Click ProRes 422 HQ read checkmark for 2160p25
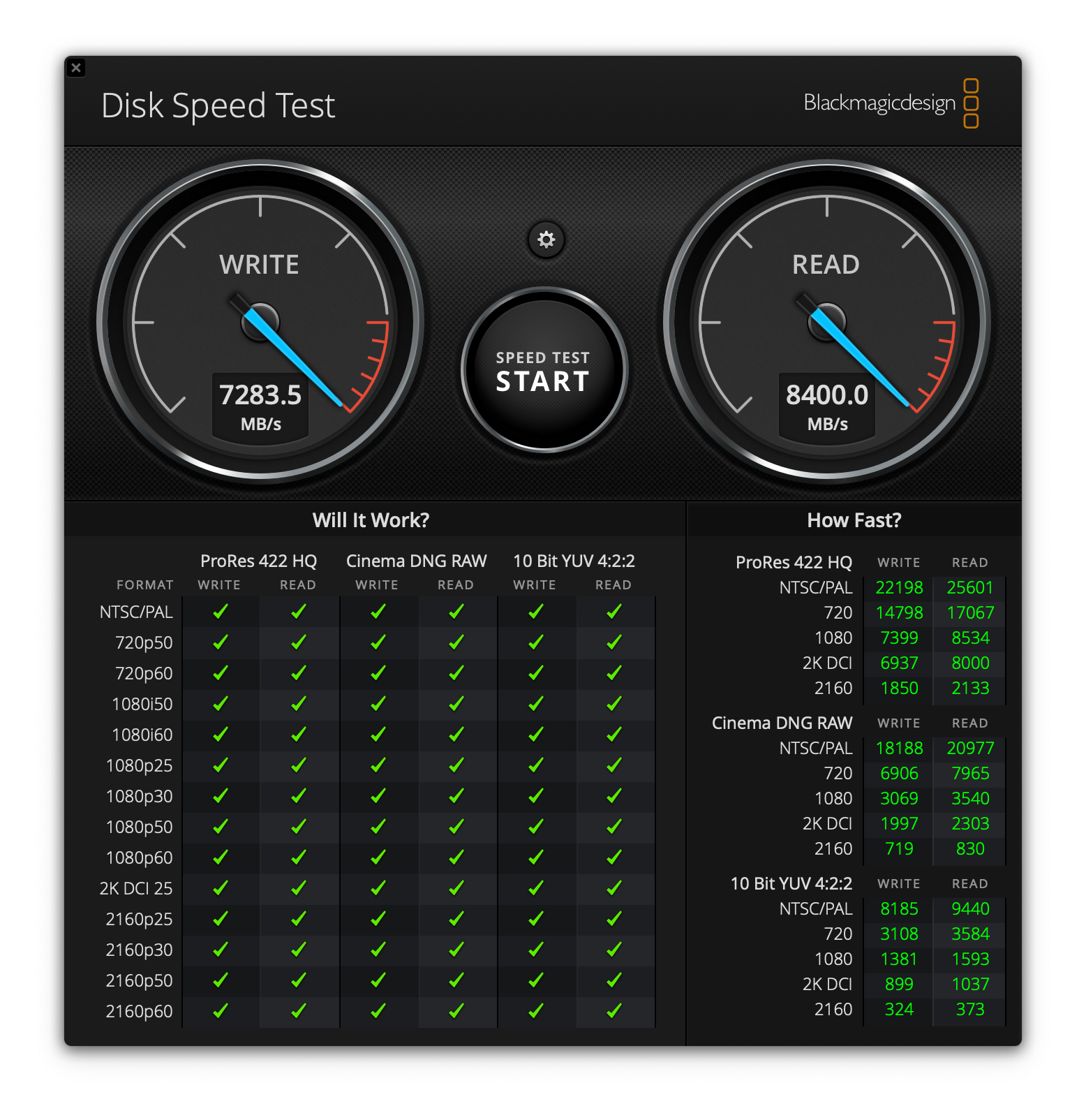1086x1120 pixels. 299,919
